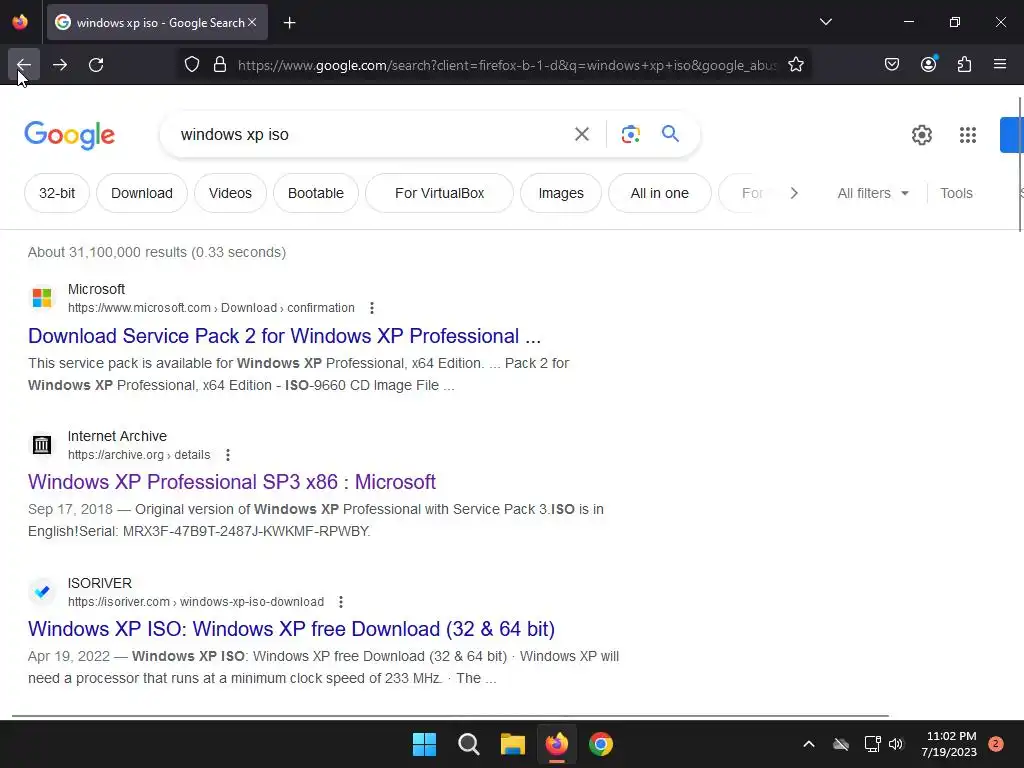1024x768 pixels.
Task: Click the About 31,100,000 results text
Action: pos(157,252)
